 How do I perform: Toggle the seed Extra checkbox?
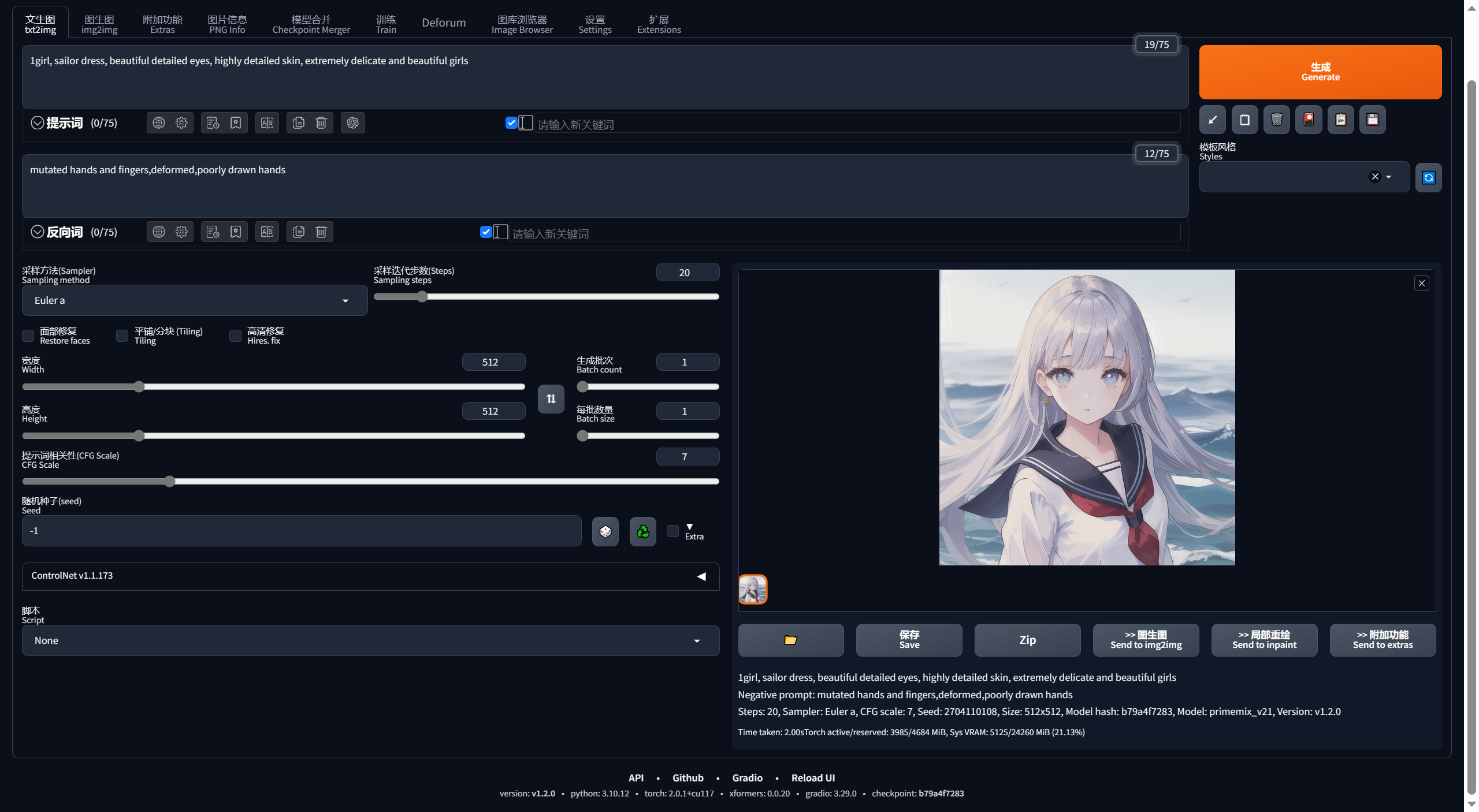pyautogui.click(x=672, y=531)
